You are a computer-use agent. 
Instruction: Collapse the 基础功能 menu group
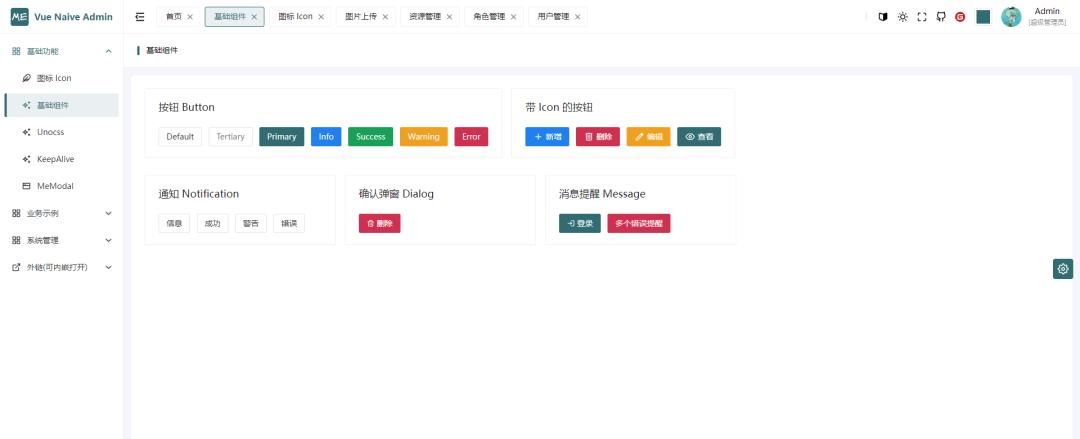[x=61, y=51]
